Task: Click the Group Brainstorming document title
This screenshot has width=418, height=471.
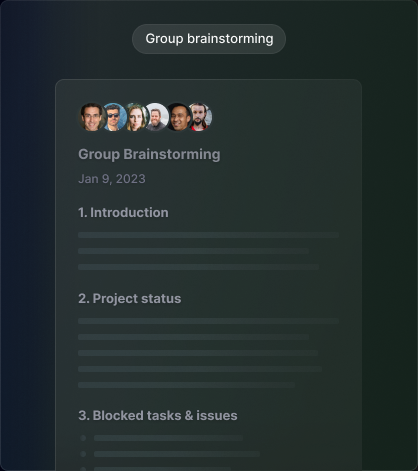Action: pos(149,154)
